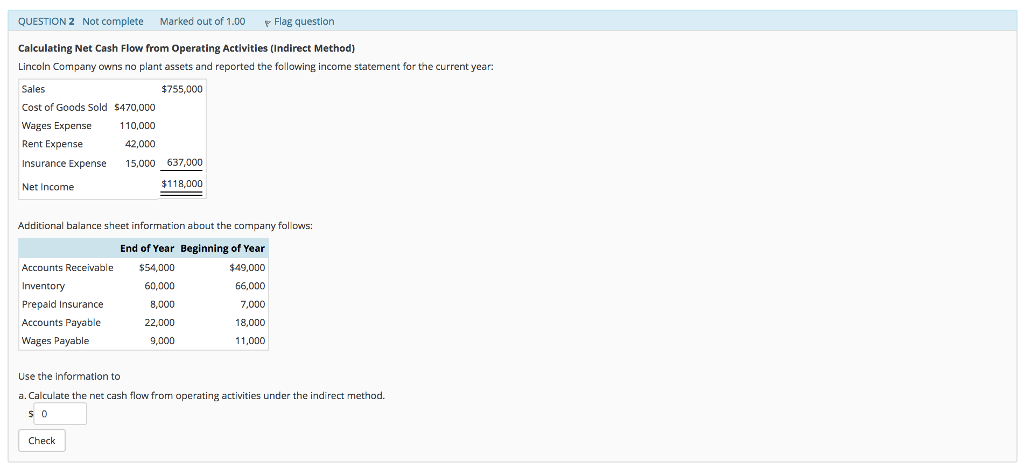Click Accounts Payable beginning value 18,000
1024x469 pixels.
coord(250,322)
